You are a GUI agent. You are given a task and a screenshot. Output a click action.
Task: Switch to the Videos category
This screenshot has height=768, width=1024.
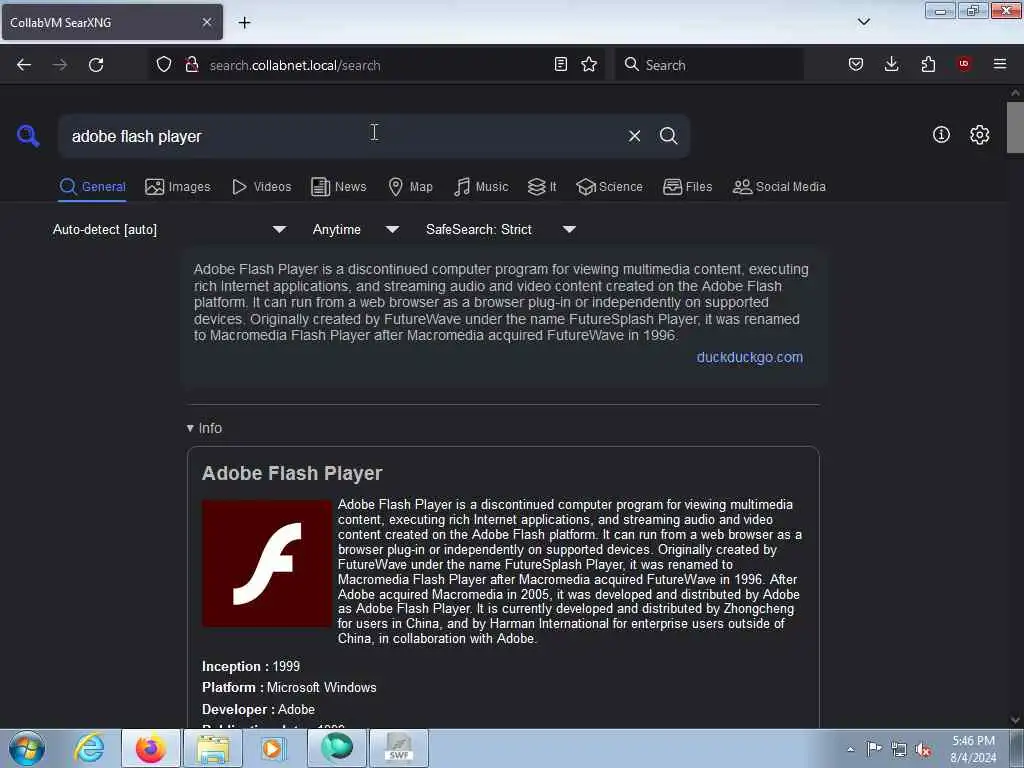261,187
